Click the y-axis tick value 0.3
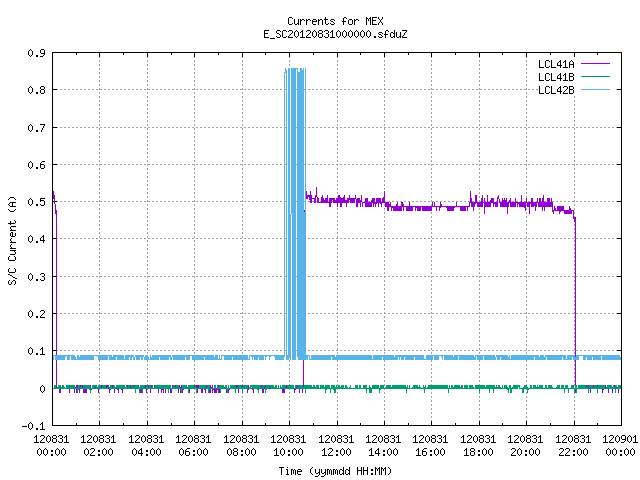 point(36,277)
